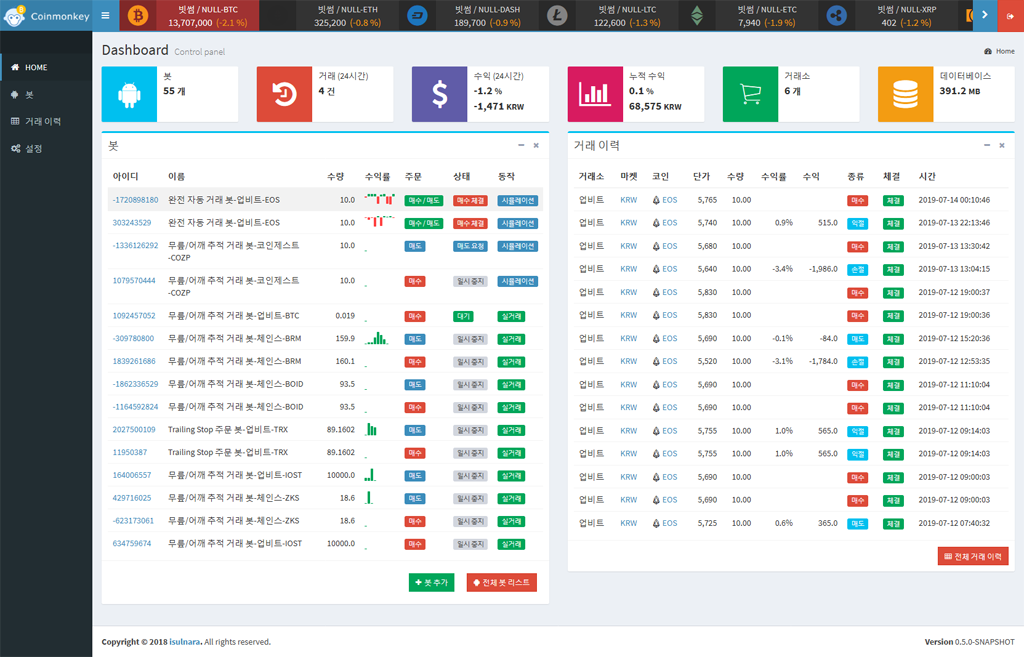Click Version 0.5.0-SNAPSHOT footer text
This screenshot has height=657, width=1024.
tap(969, 642)
